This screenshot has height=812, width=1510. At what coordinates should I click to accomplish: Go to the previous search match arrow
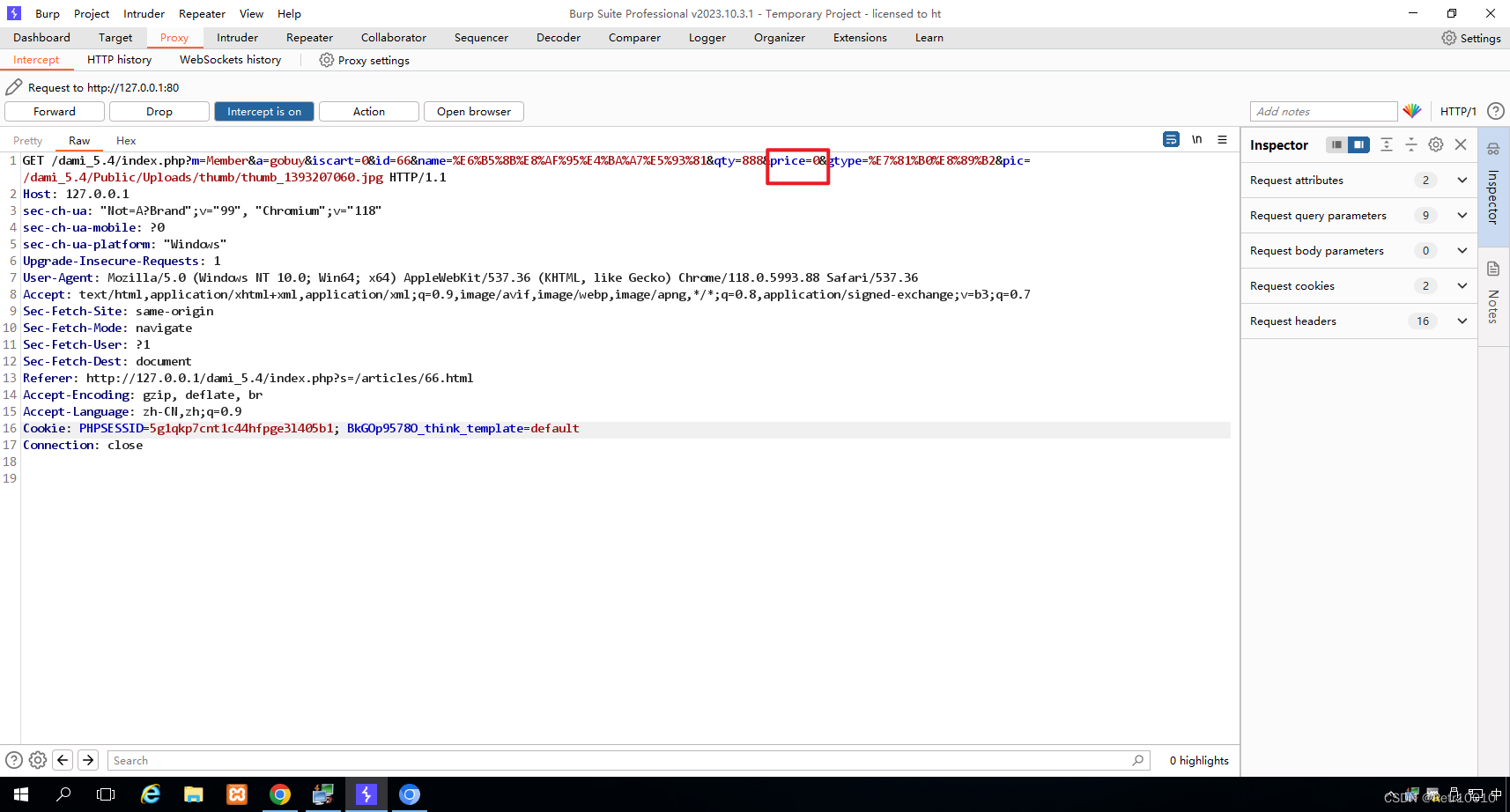coord(63,760)
